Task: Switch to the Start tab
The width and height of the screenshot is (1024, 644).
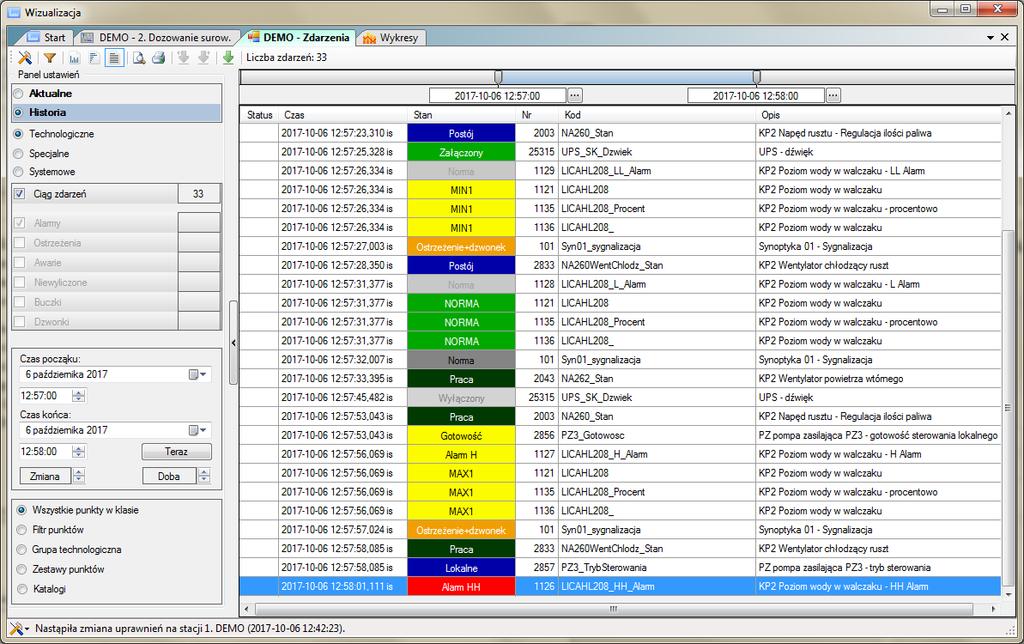Action: (47, 37)
